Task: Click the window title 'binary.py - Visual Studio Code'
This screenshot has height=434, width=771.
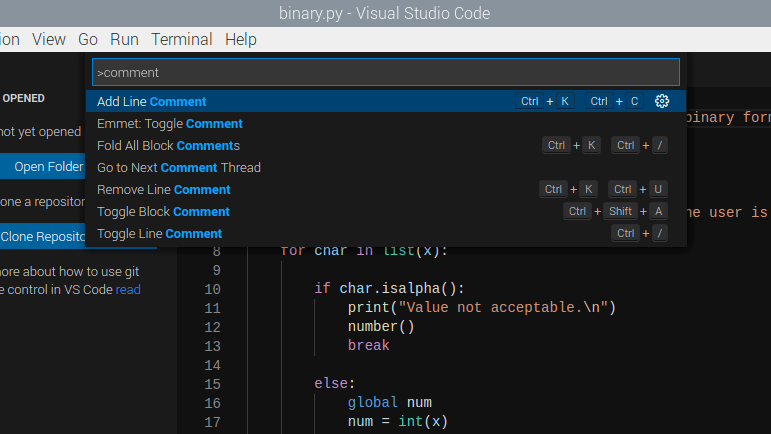Action: pos(385,13)
